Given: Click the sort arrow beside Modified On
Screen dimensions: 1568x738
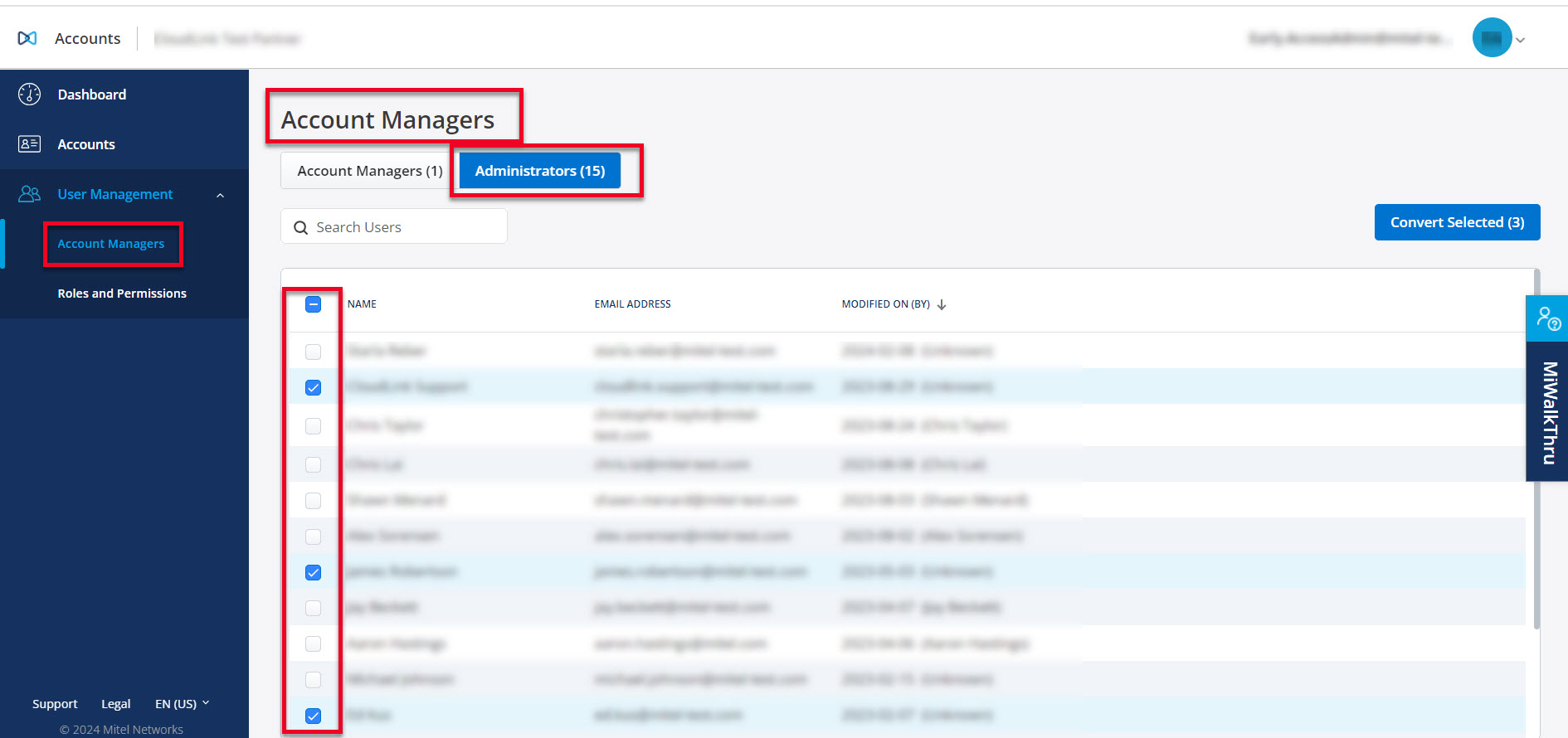Looking at the screenshot, I should click(942, 305).
